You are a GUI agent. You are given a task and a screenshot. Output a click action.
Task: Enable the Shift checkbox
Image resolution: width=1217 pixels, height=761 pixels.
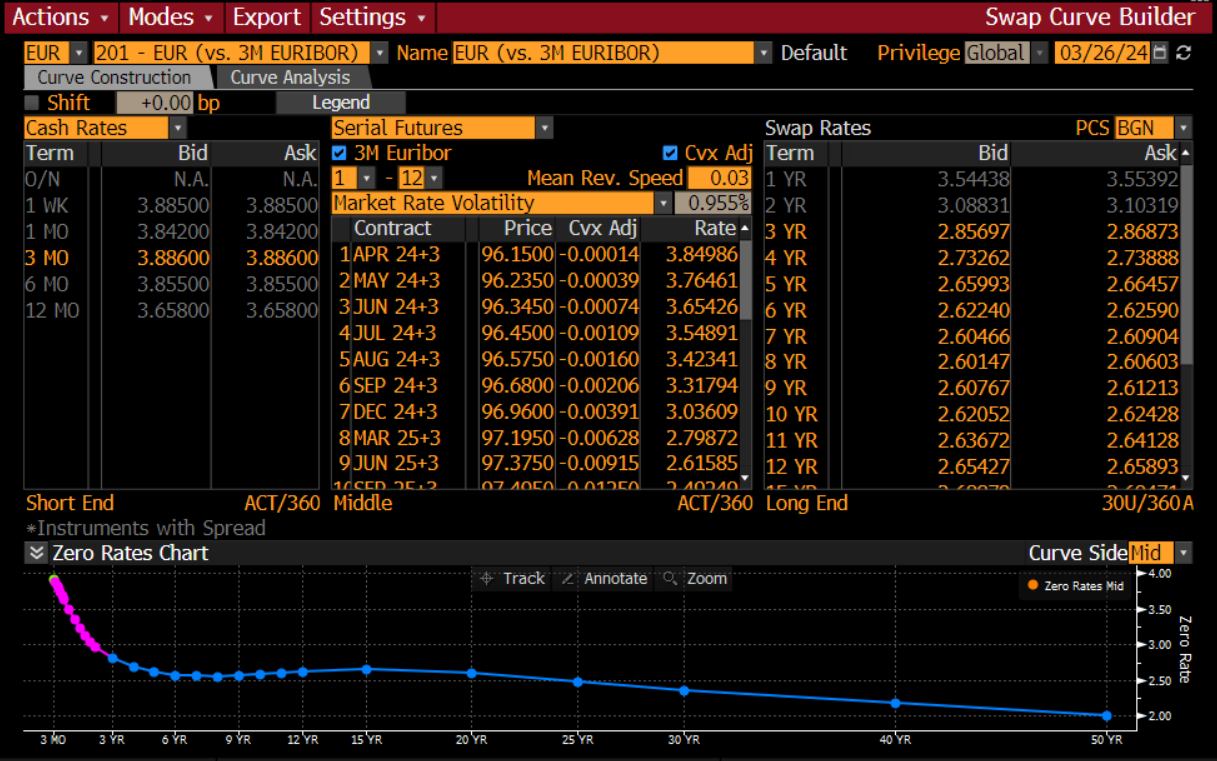pos(32,103)
